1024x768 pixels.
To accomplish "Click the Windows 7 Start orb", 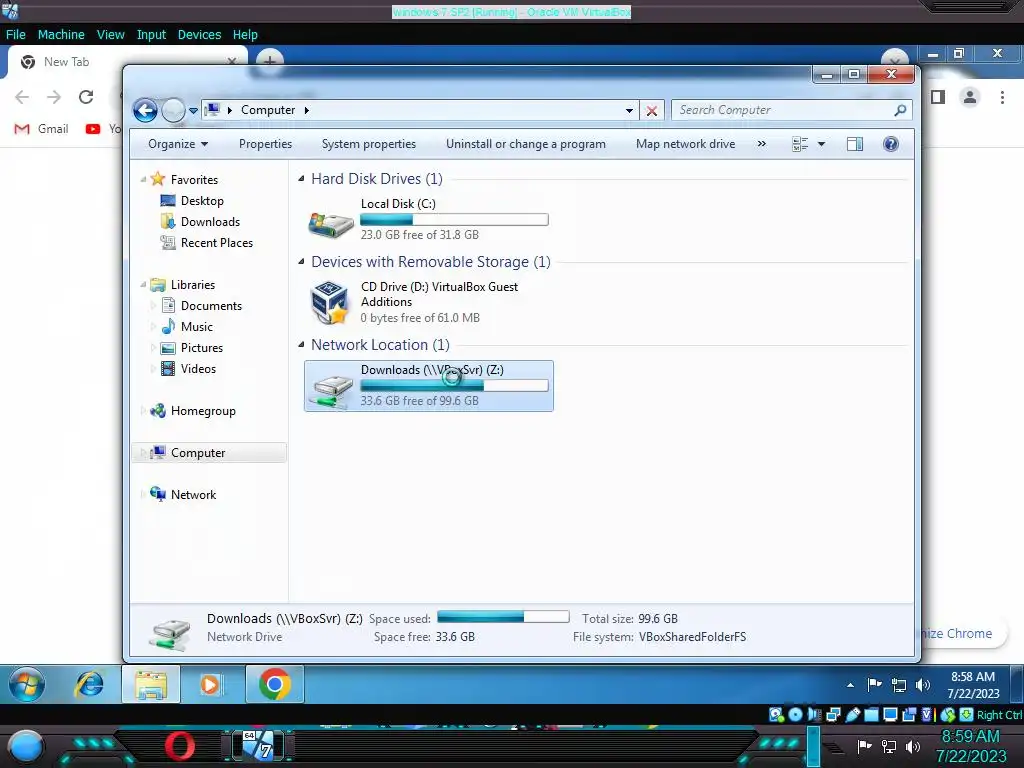I will 27,684.
